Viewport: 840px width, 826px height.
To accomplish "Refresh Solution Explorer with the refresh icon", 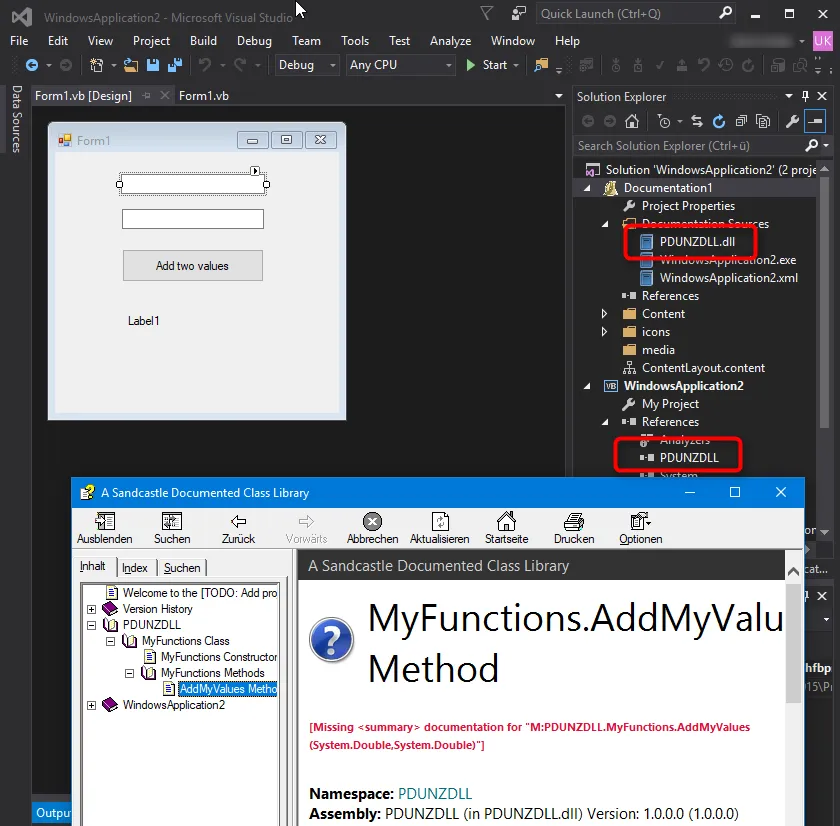I will 719,122.
